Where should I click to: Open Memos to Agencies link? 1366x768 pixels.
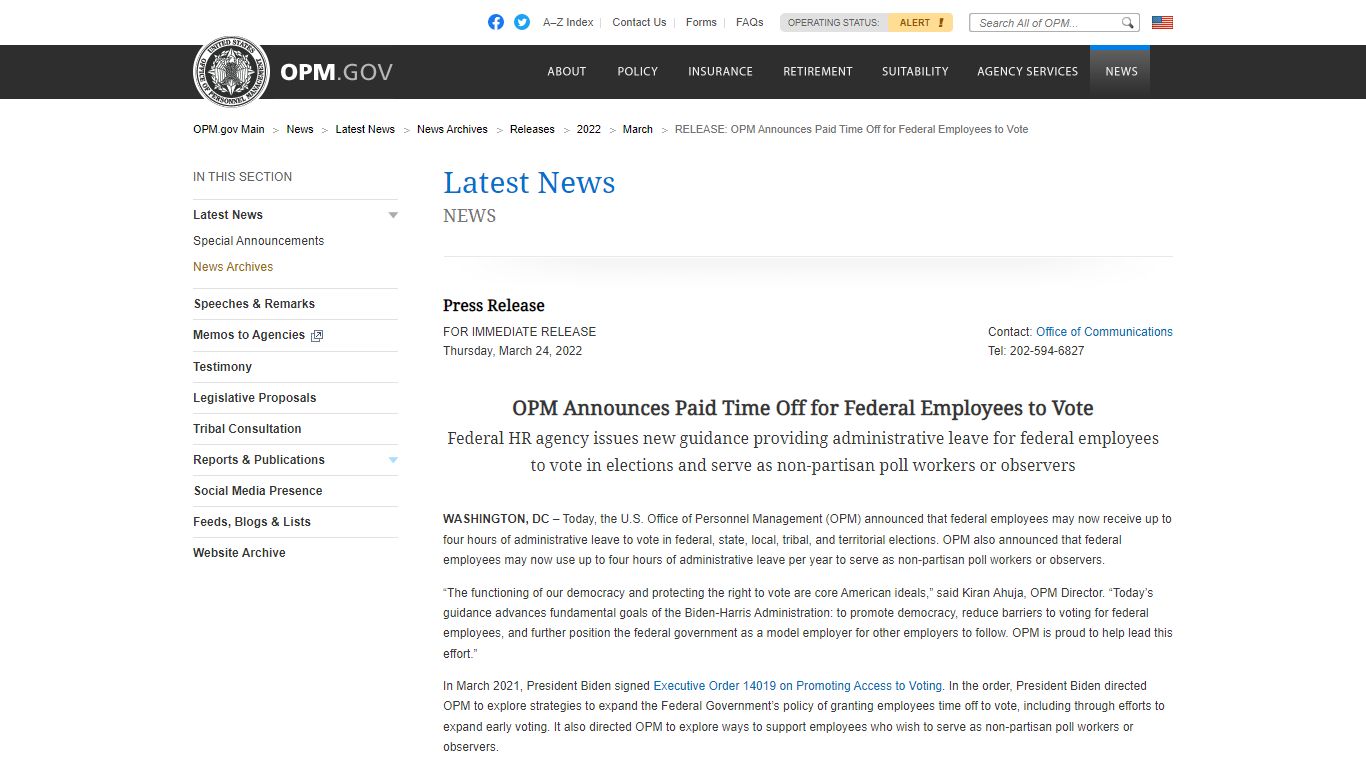point(249,335)
